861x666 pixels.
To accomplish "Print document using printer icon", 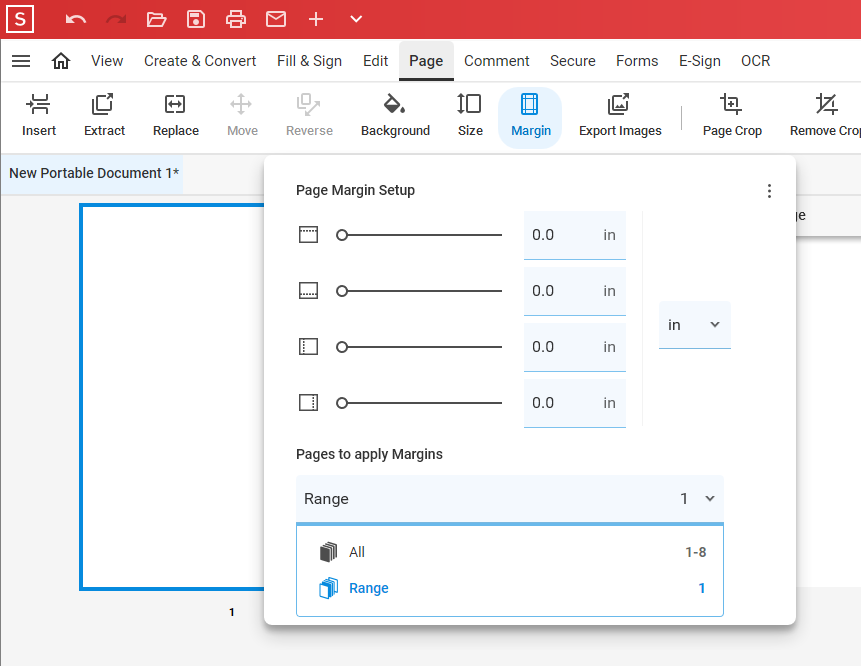I will click(236, 19).
